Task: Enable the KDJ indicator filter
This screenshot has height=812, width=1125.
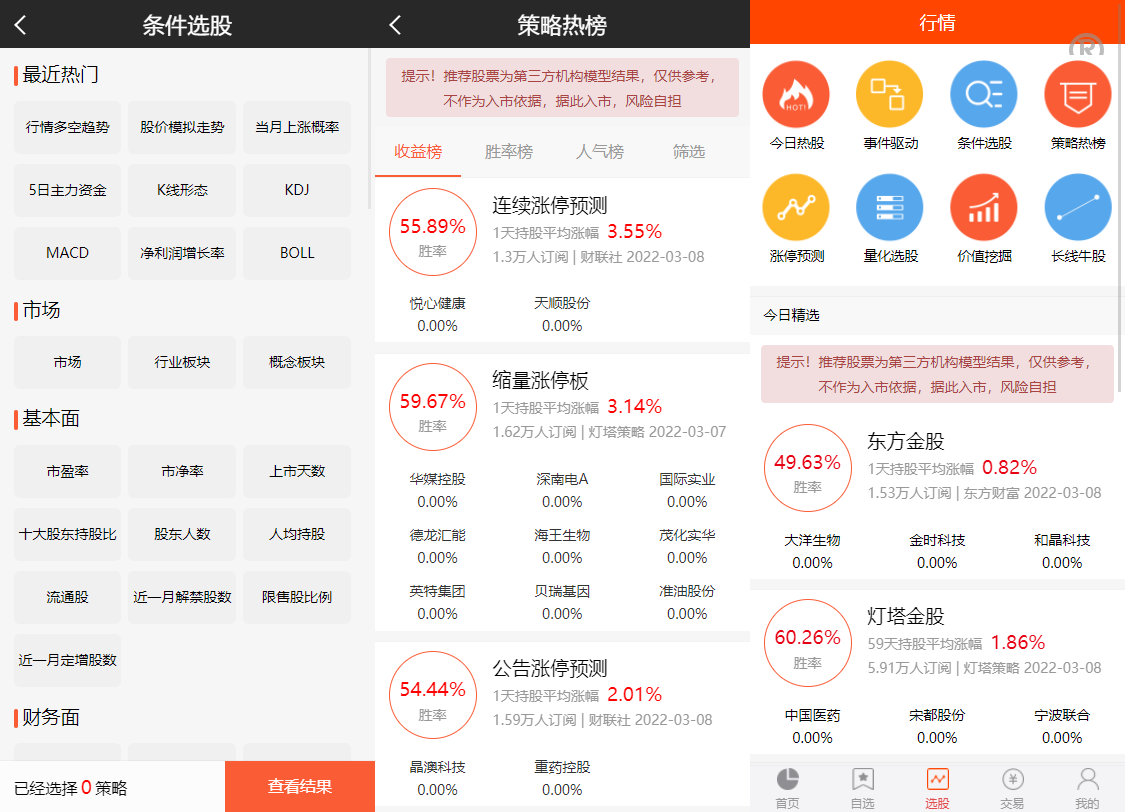Action: point(296,190)
